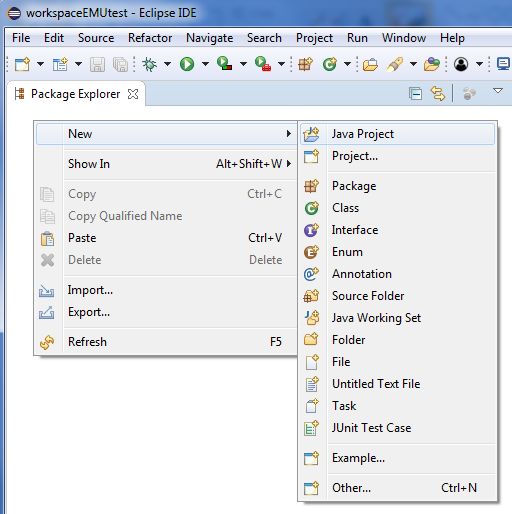512x514 pixels.
Task: Open the Refactor menu
Action: tap(150, 38)
